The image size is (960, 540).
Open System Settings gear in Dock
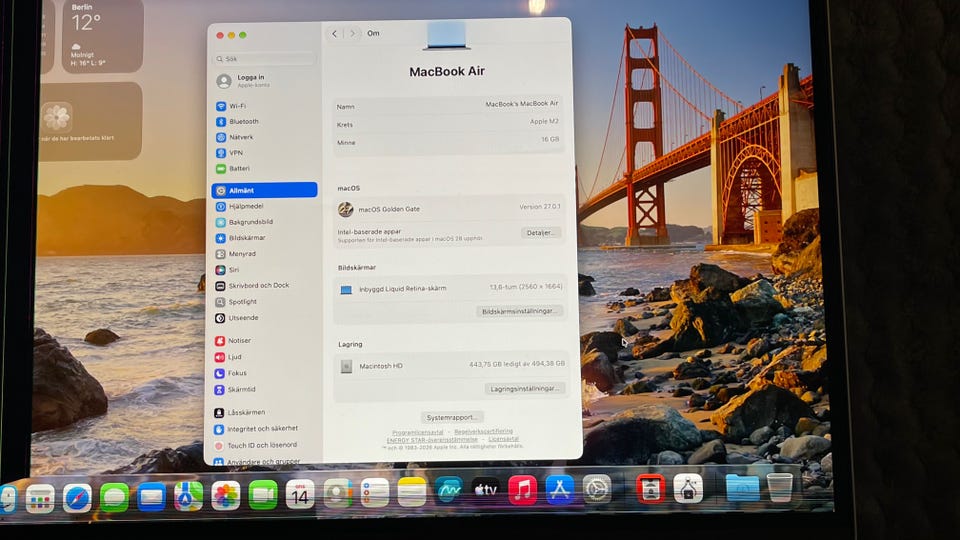pos(597,489)
